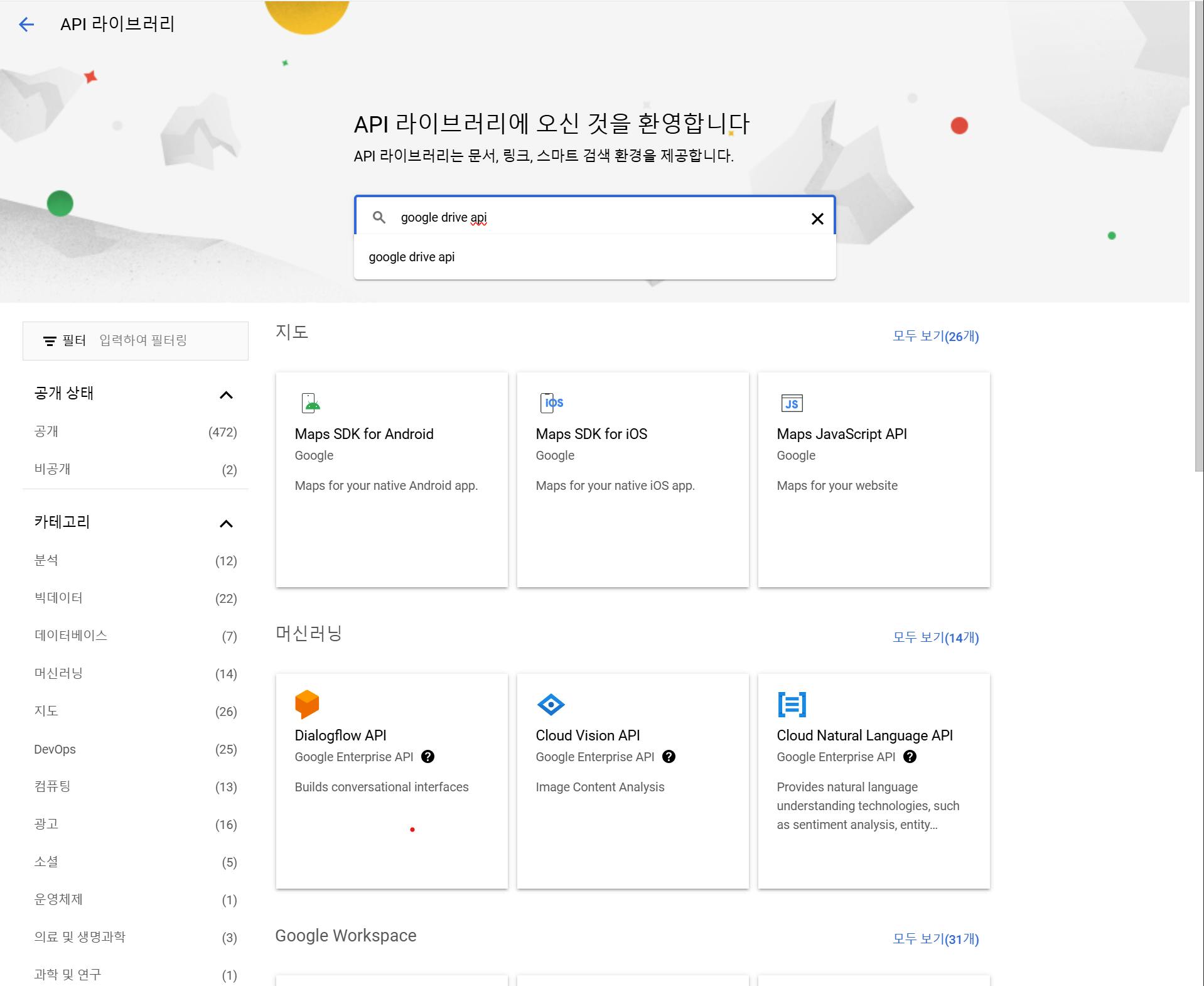Click 'Google' publisher under Maps JavaScript API
Image resolution: width=1204 pixels, height=986 pixels.
tap(796, 455)
